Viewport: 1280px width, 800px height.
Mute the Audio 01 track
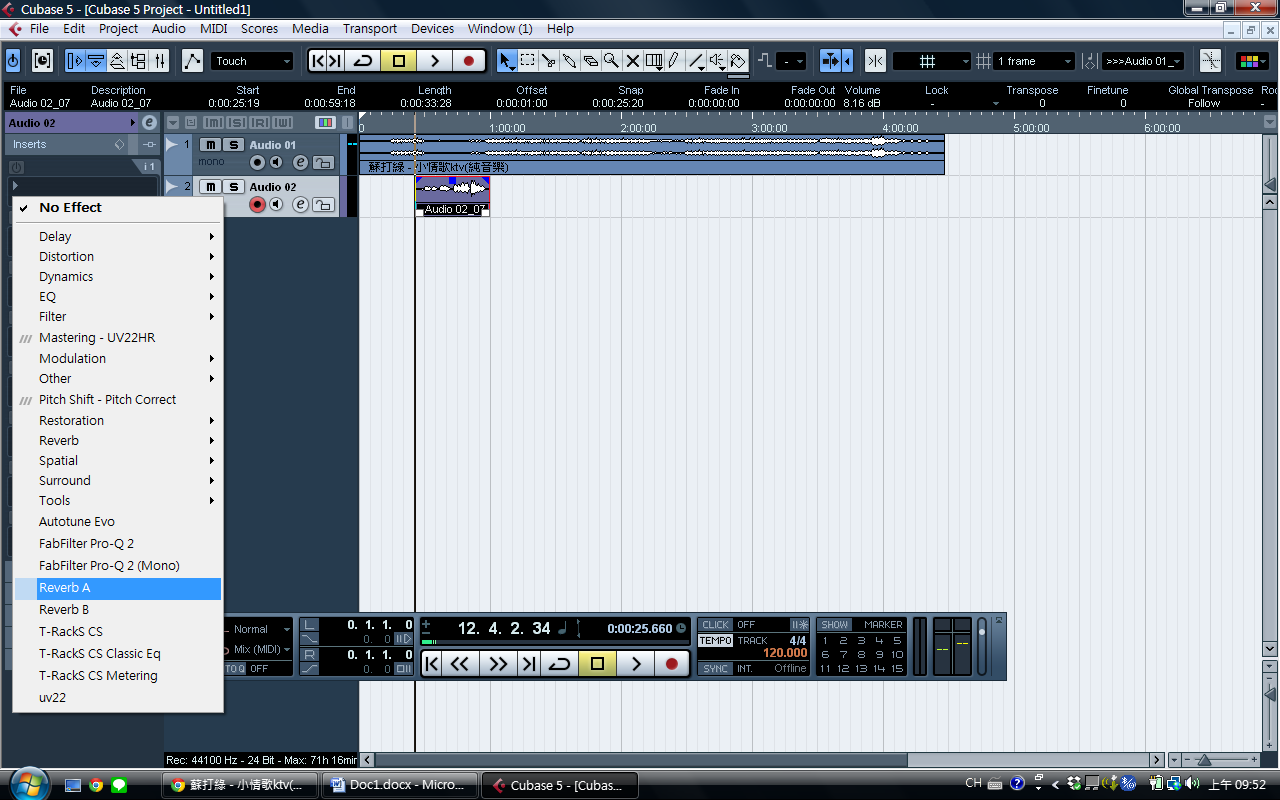pos(209,145)
